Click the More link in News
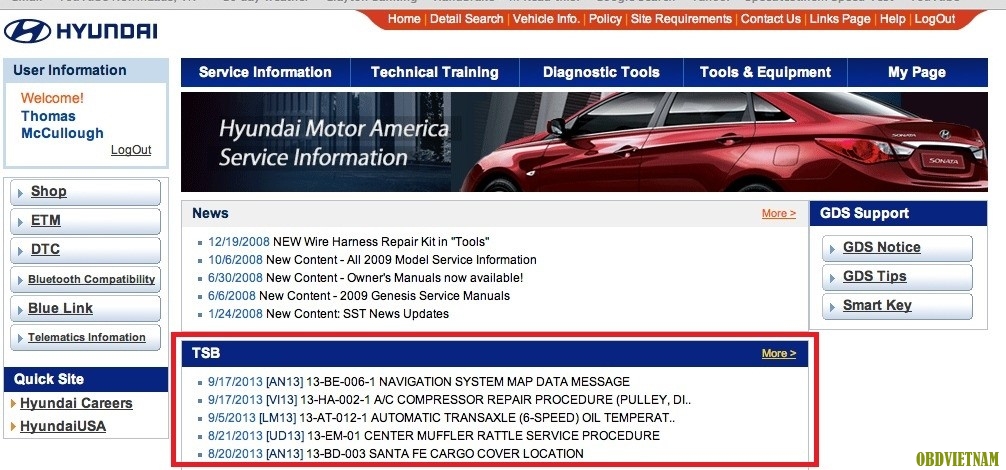This screenshot has width=1006, height=470. (x=779, y=214)
